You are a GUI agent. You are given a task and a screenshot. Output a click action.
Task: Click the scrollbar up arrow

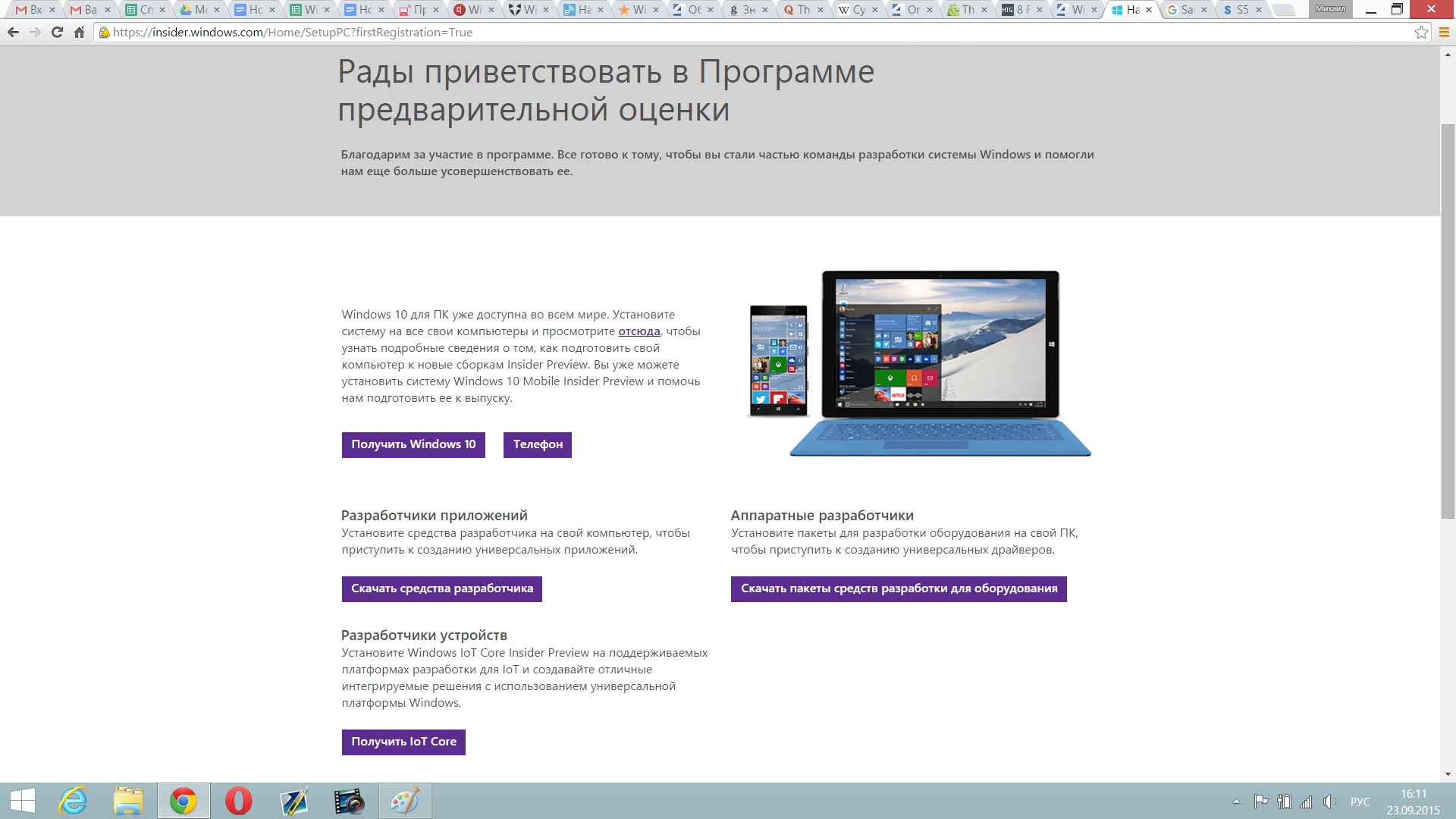(x=1448, y=53)
